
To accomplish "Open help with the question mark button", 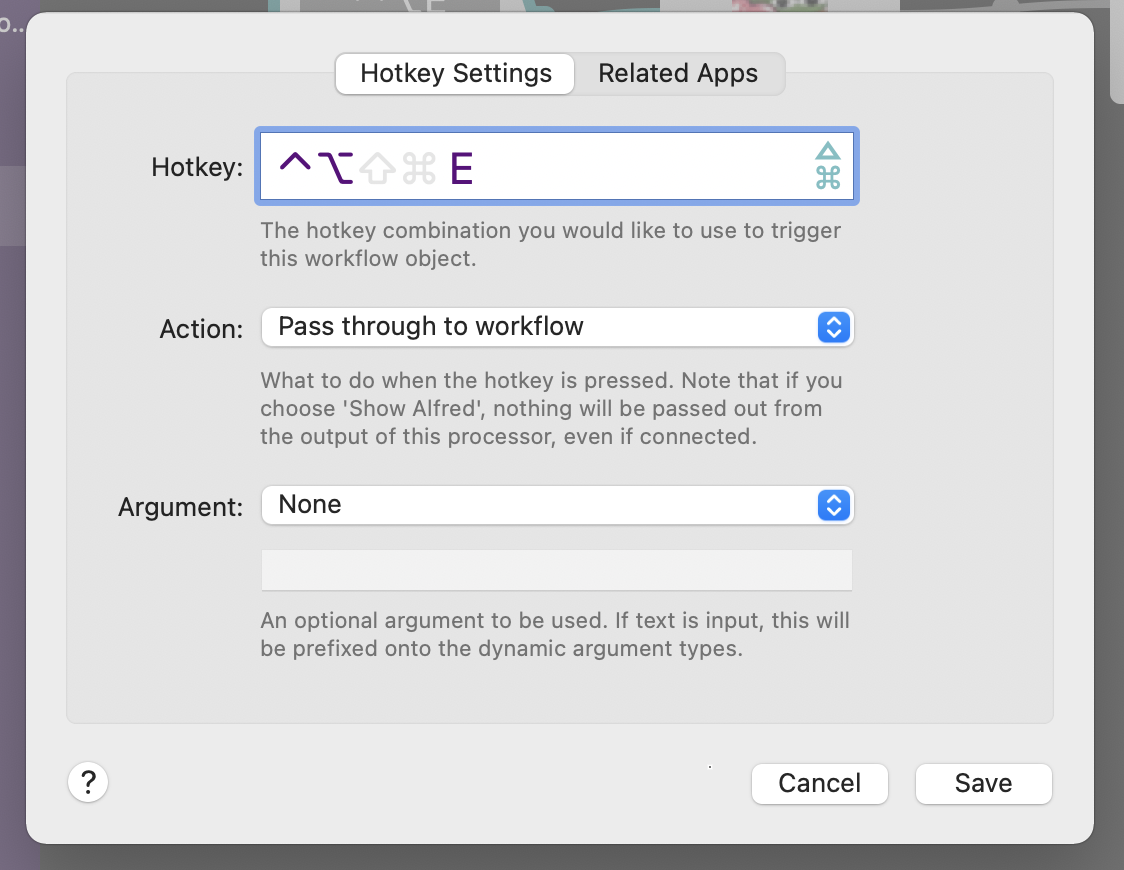I will point(88,782).
